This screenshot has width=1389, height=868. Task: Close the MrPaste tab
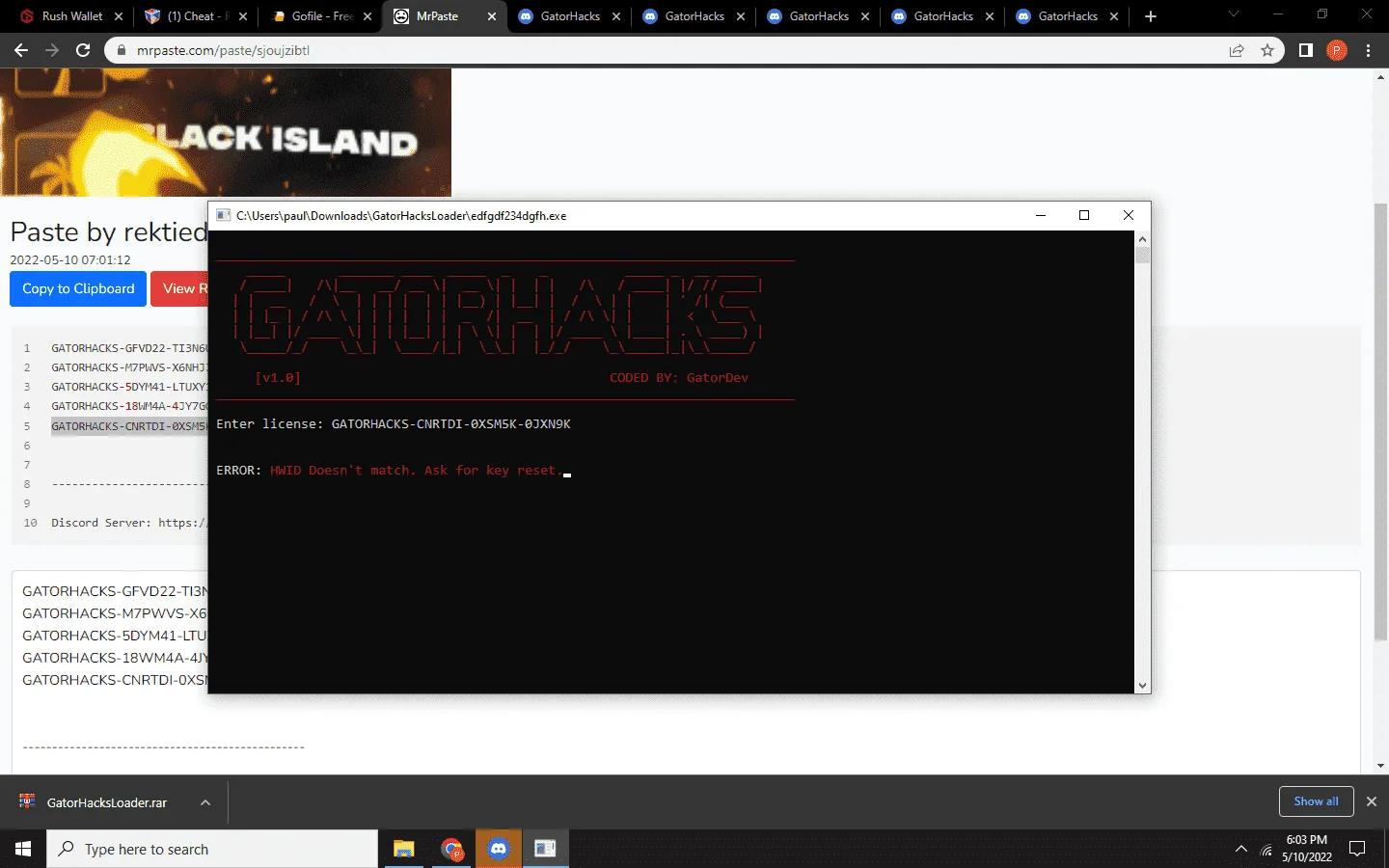tap(492, 16)
